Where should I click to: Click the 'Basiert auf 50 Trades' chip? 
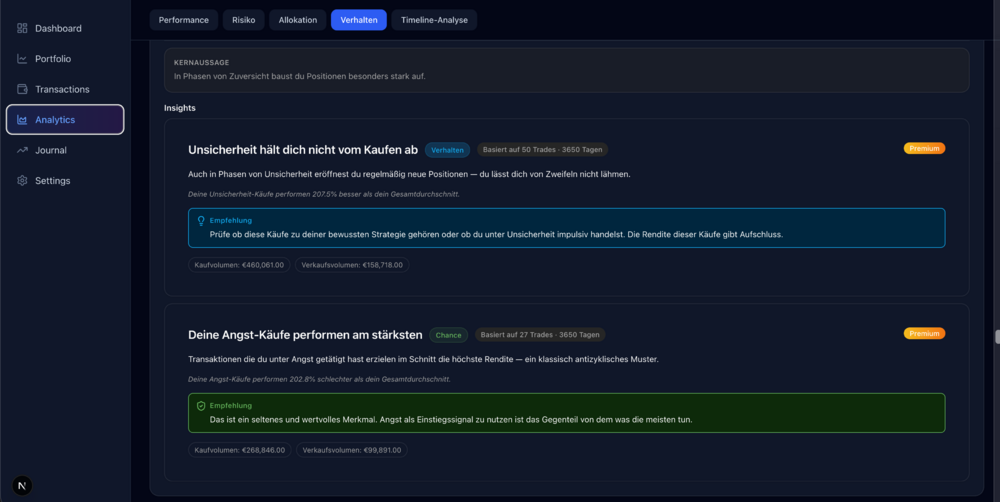pyautogui.click(x=542, y=149)
